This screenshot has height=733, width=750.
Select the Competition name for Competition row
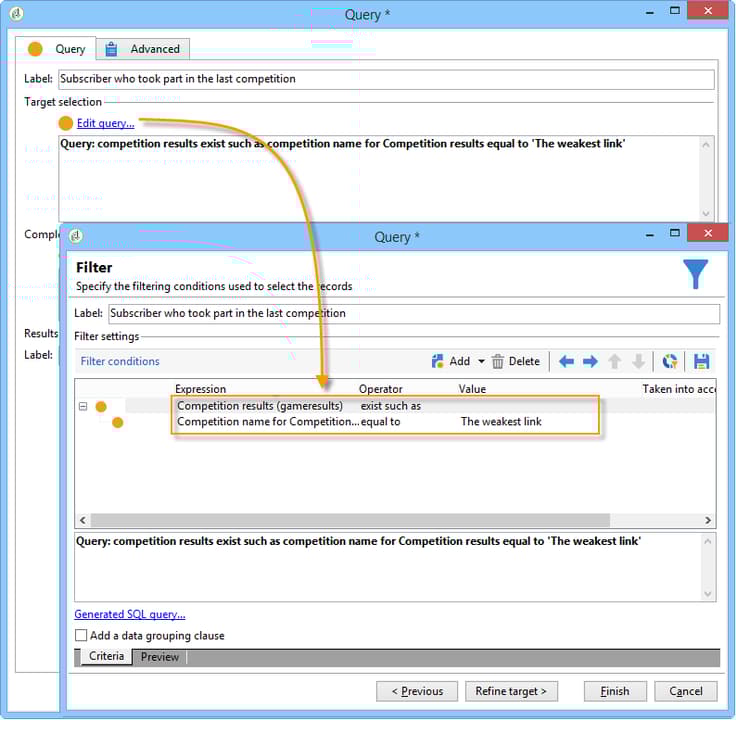[395, 422]
